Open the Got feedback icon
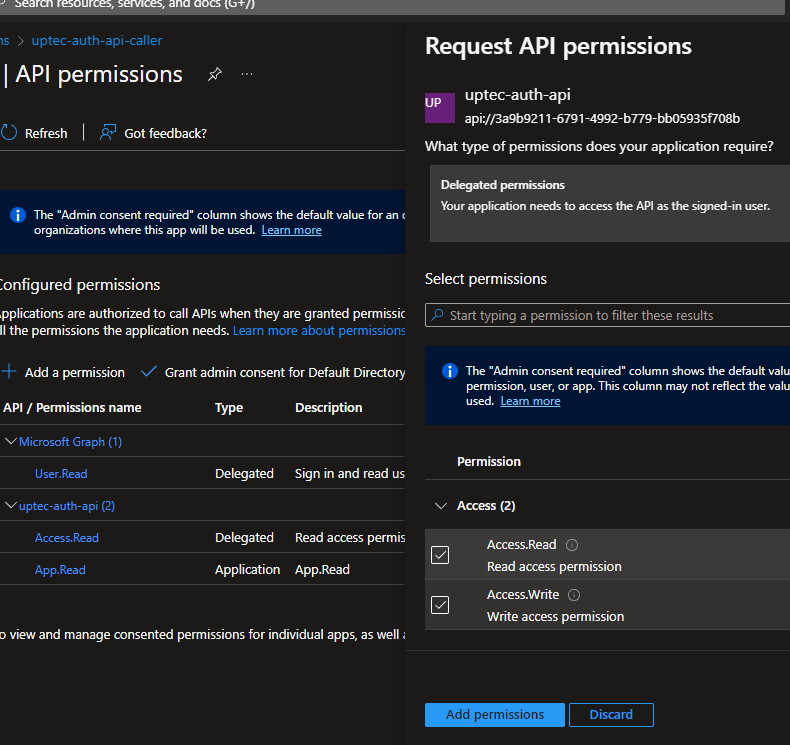This screenshot has height=745, width=790. [x=108, y=133]
